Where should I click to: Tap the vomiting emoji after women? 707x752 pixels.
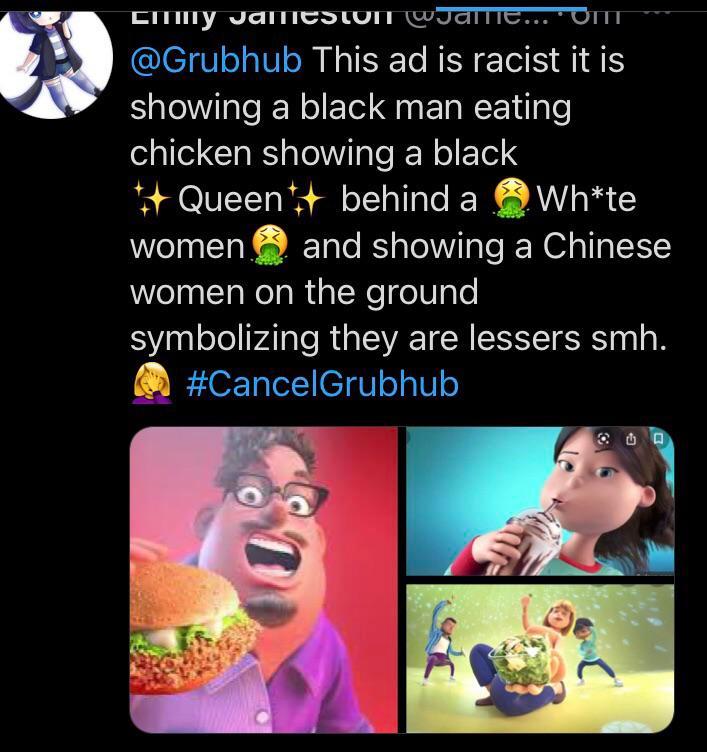point(270,246)
